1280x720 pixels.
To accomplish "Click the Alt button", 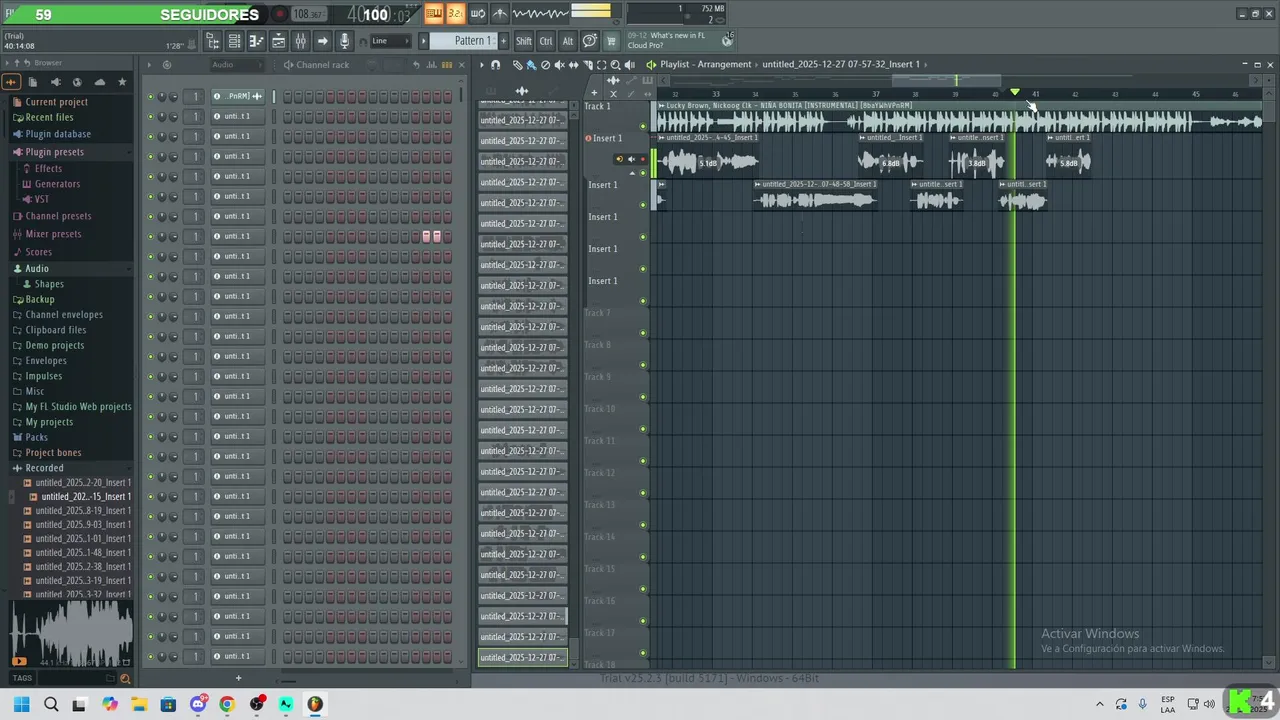I will tap(567, 41).
